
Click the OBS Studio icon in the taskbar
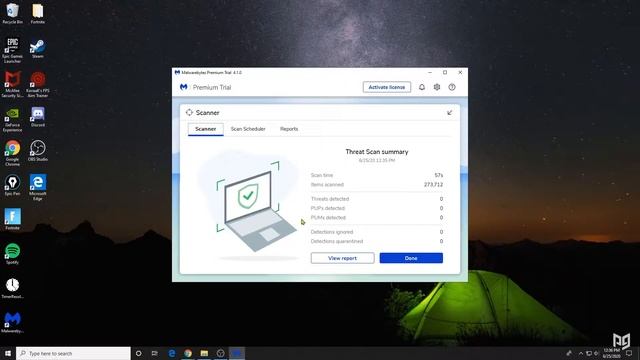tap(220, 353)
